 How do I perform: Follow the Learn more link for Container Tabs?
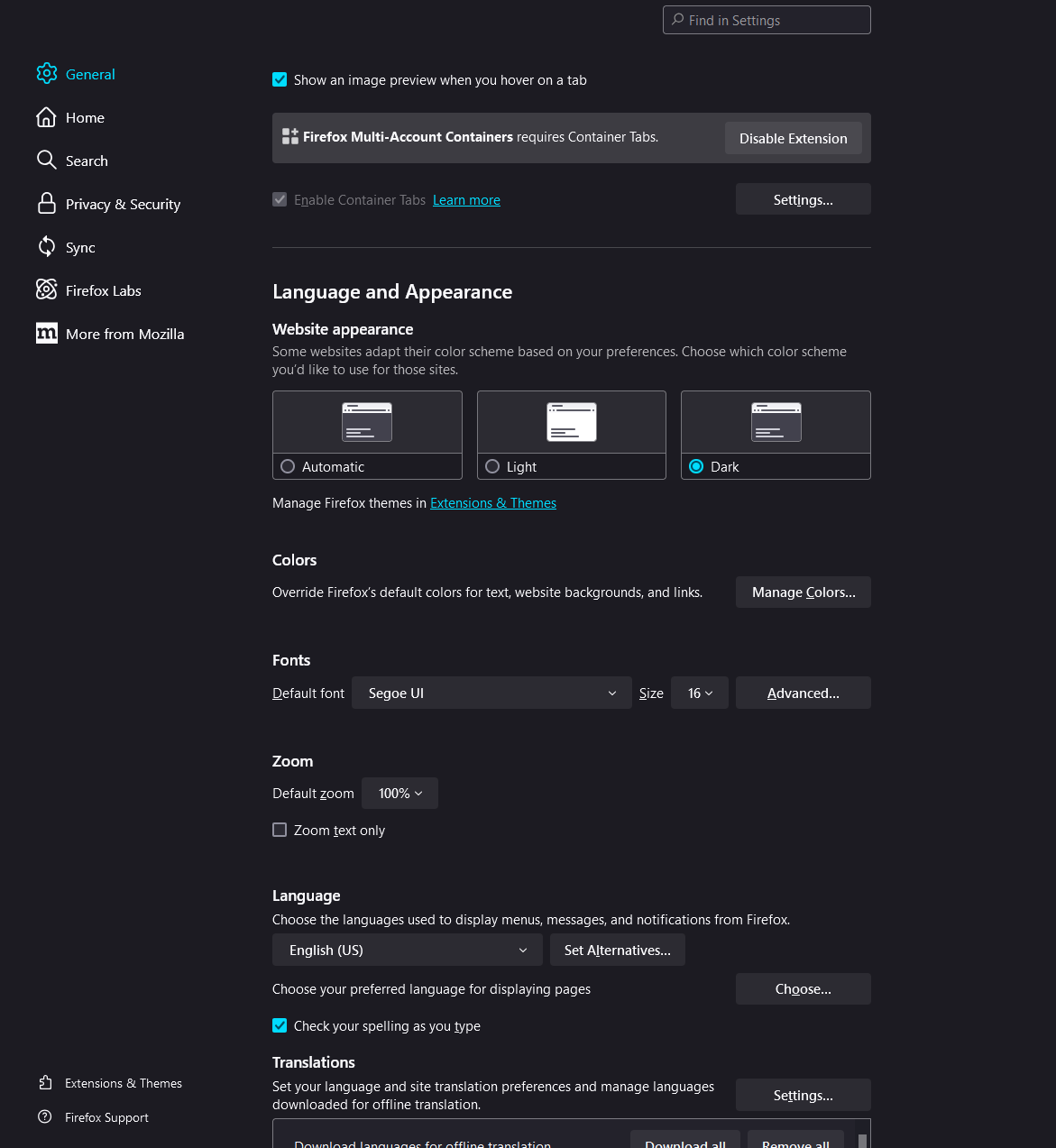click(x=466, y=200)
